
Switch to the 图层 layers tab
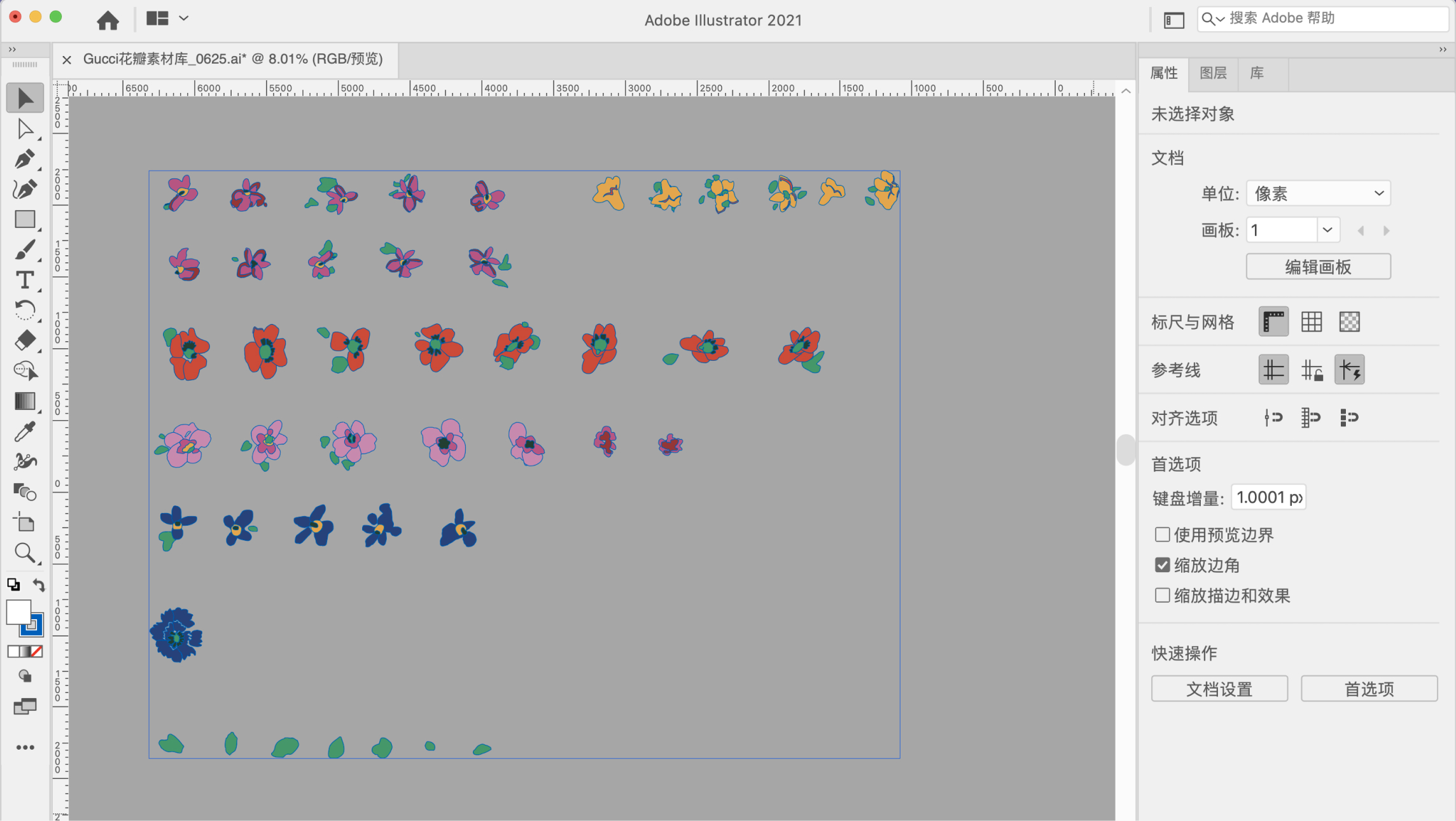[x=1213, y=73]
